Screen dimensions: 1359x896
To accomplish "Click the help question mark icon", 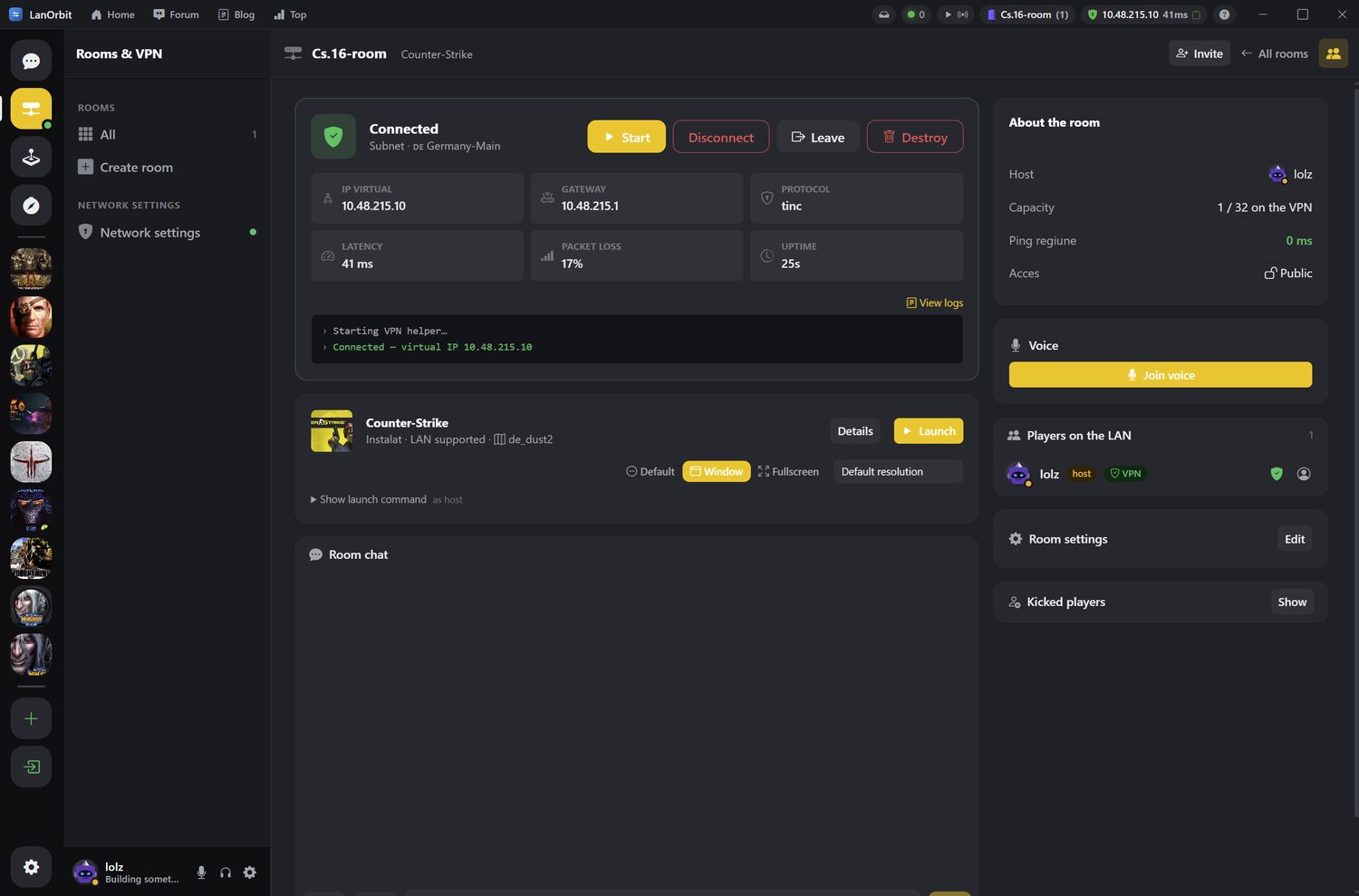I will (x=1224, y=14).
